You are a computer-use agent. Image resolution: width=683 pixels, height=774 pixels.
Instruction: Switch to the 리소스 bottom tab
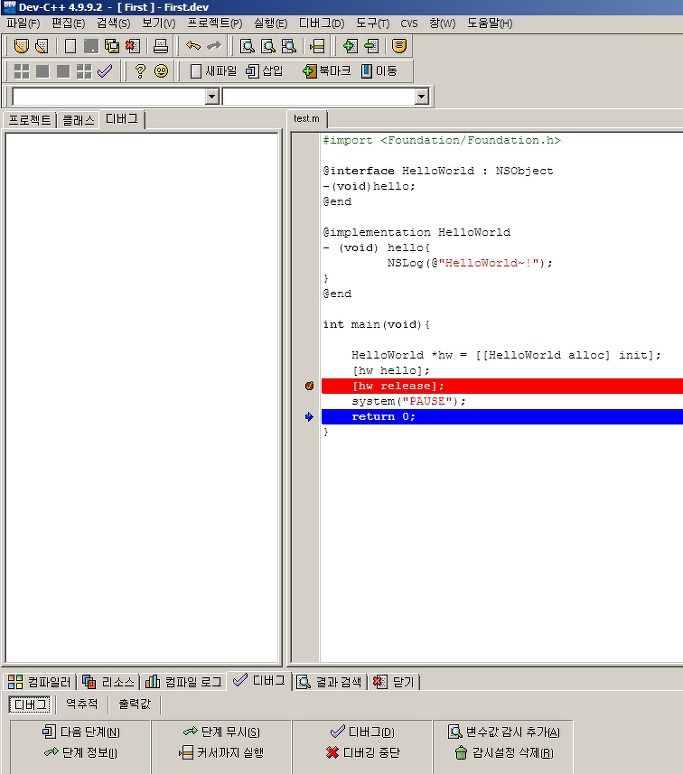click(x=109, y=682)
